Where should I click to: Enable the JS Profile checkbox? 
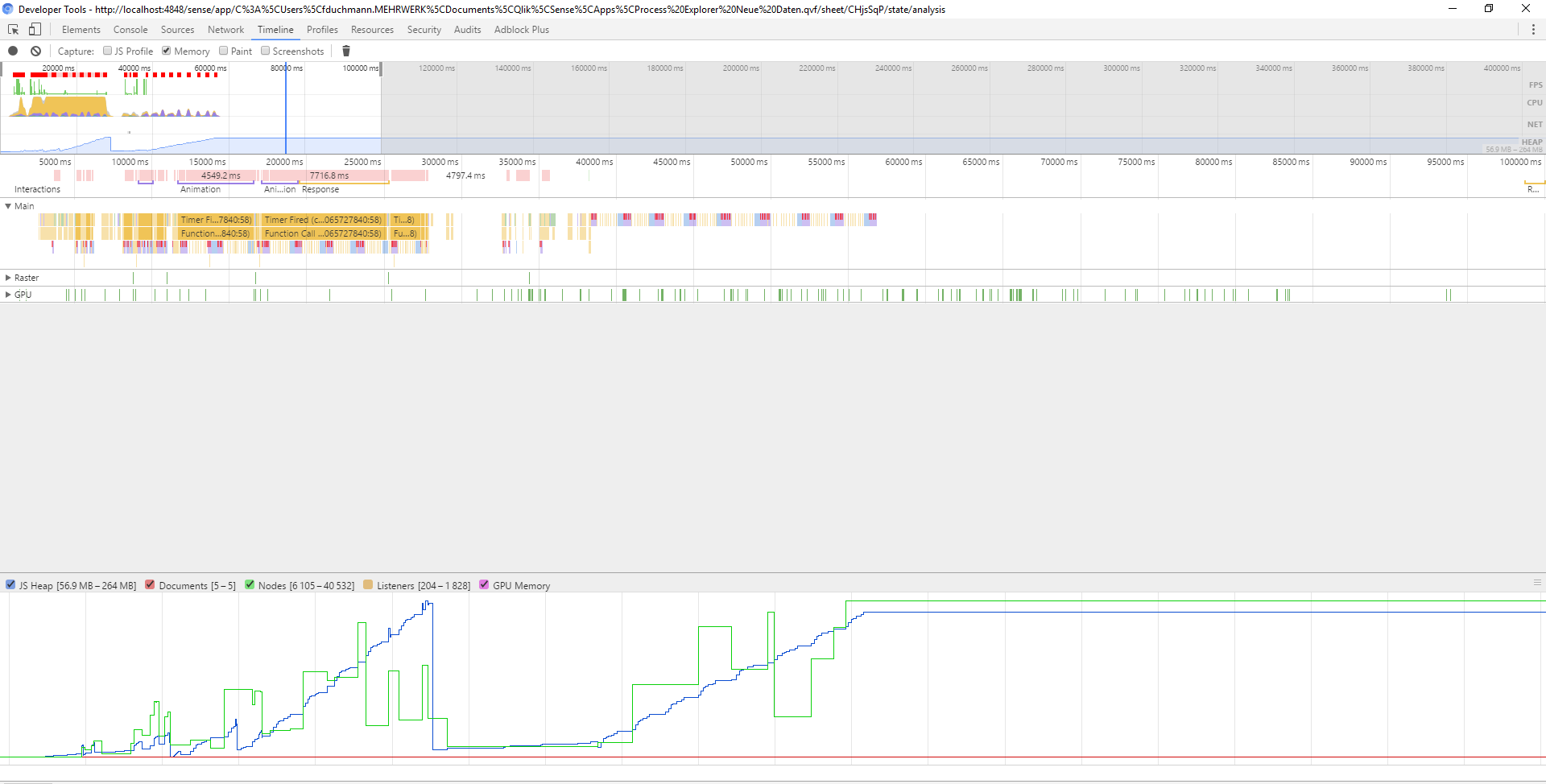point(107,51)
